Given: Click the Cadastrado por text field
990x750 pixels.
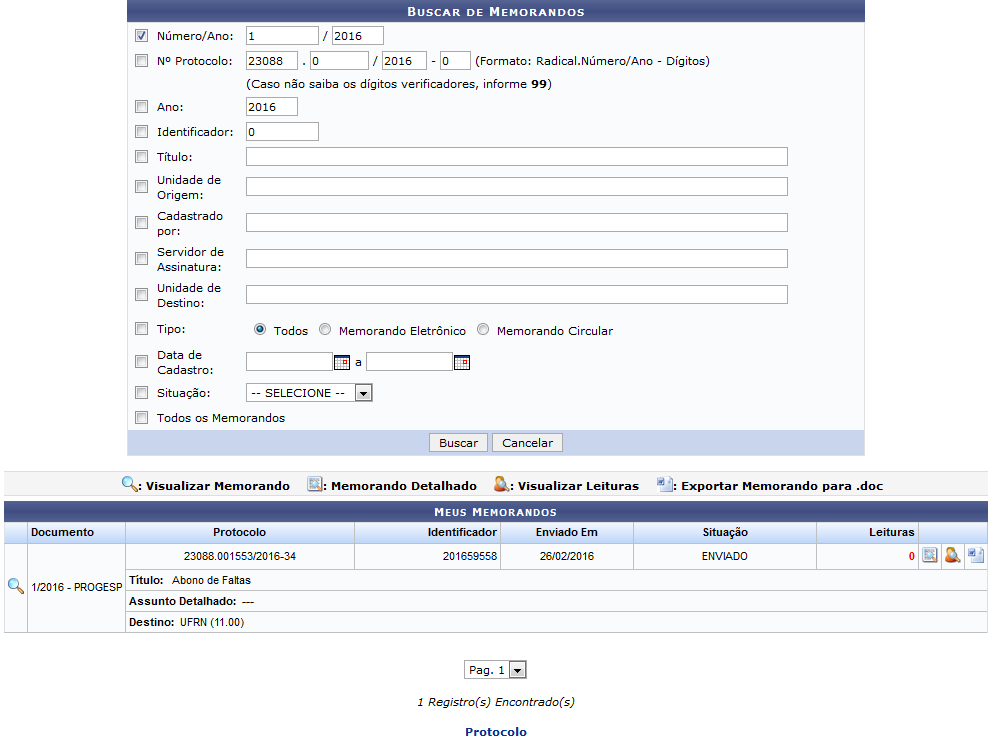Looking at the screenshot, I should [516, 223].
